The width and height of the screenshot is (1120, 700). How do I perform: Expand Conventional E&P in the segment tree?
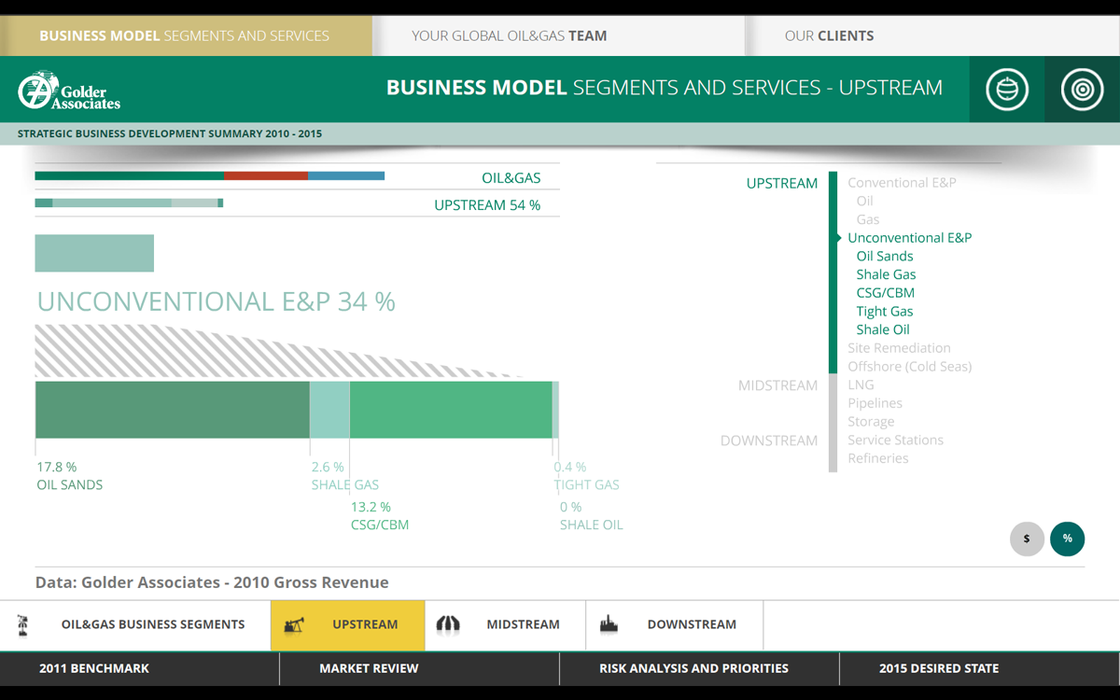pyautogui.click(x=901, y=183)
